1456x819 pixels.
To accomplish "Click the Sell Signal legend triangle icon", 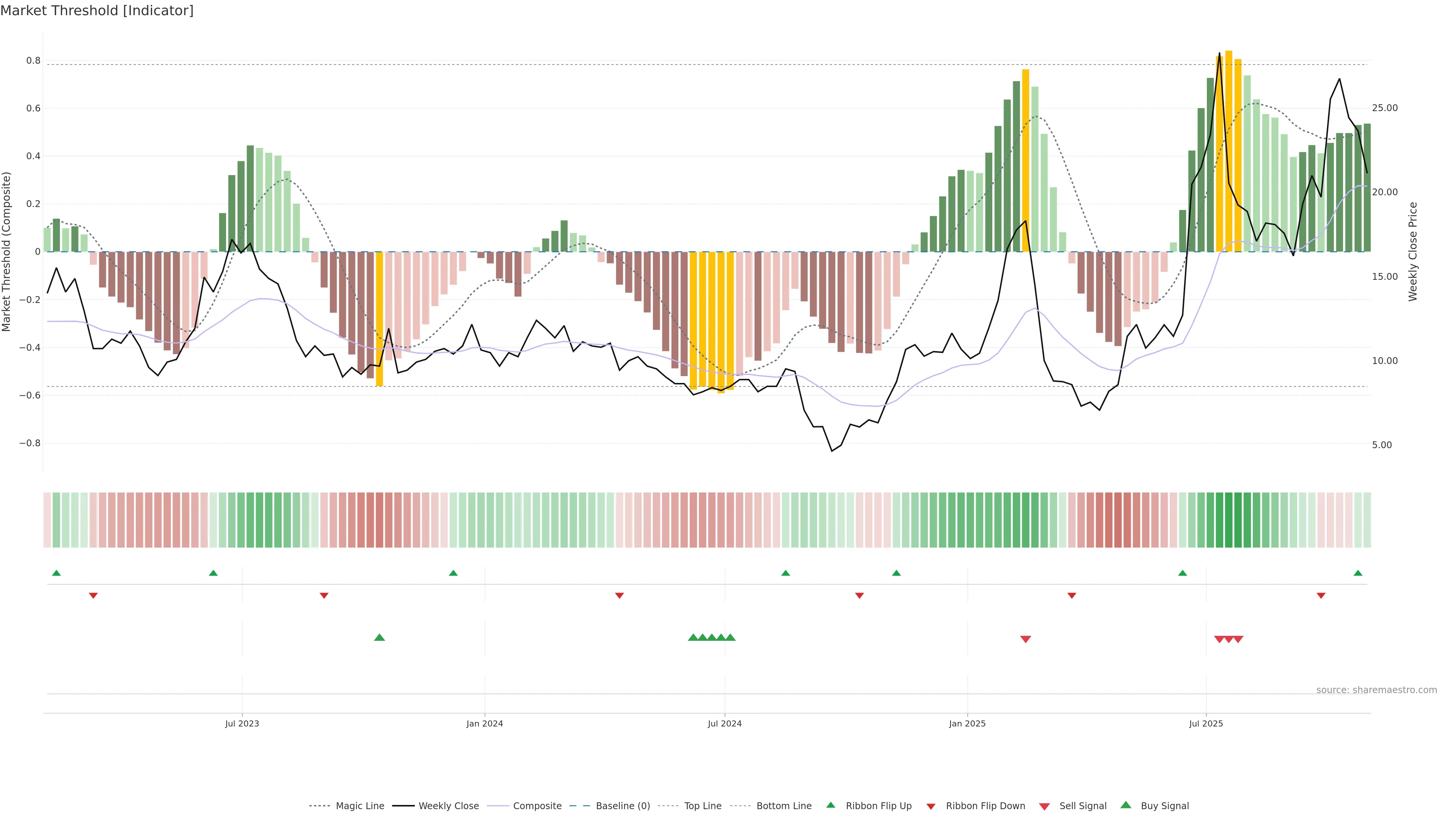I will (1044, 806).
